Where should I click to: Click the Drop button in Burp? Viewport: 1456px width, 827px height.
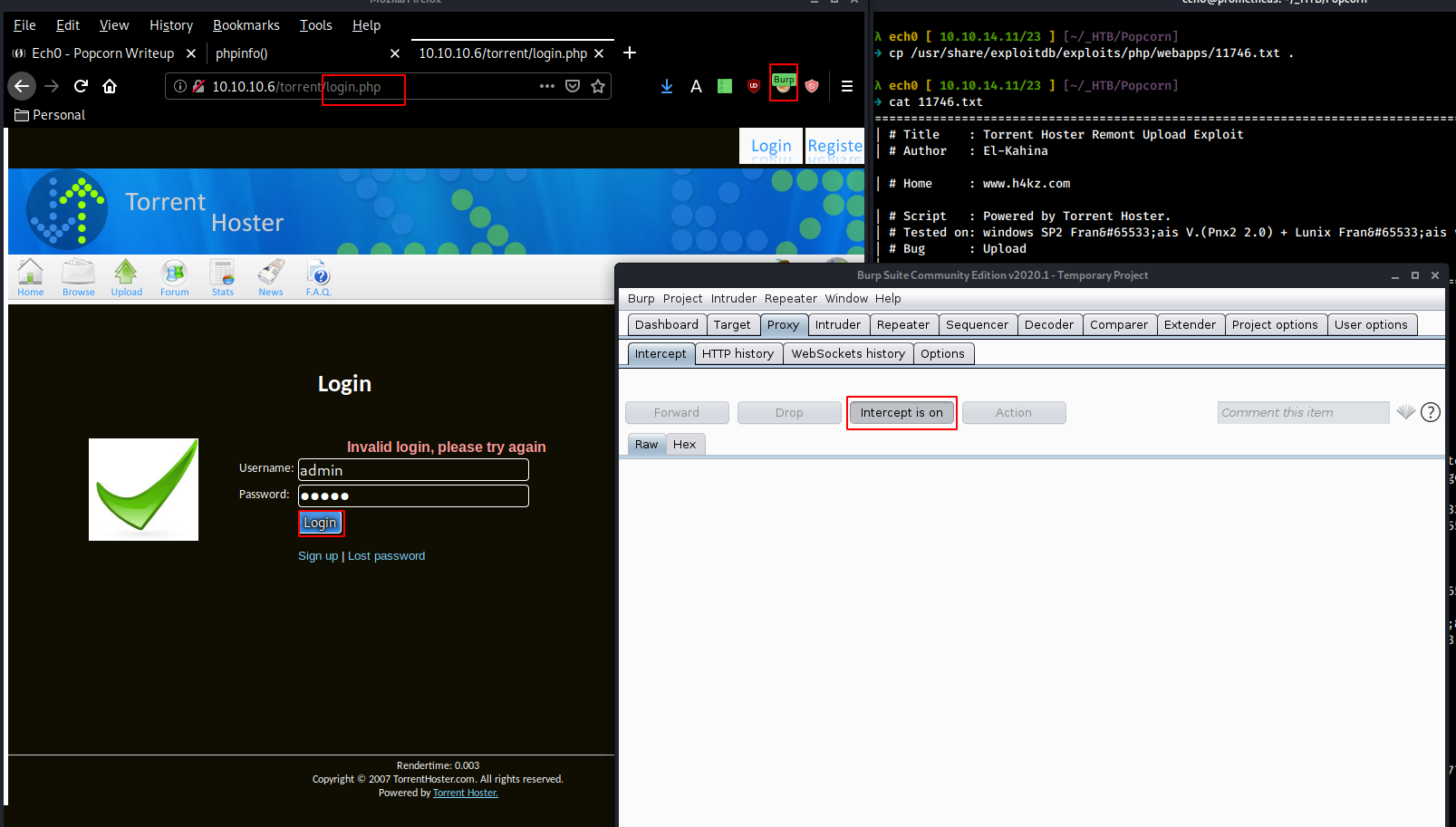coord(789,412)
